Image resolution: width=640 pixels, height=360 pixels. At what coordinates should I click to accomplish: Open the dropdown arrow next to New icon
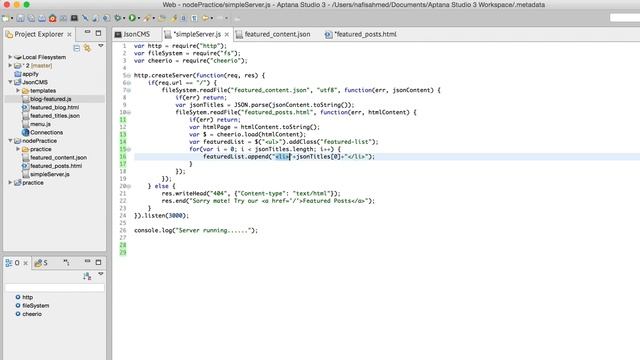(12, 18)
